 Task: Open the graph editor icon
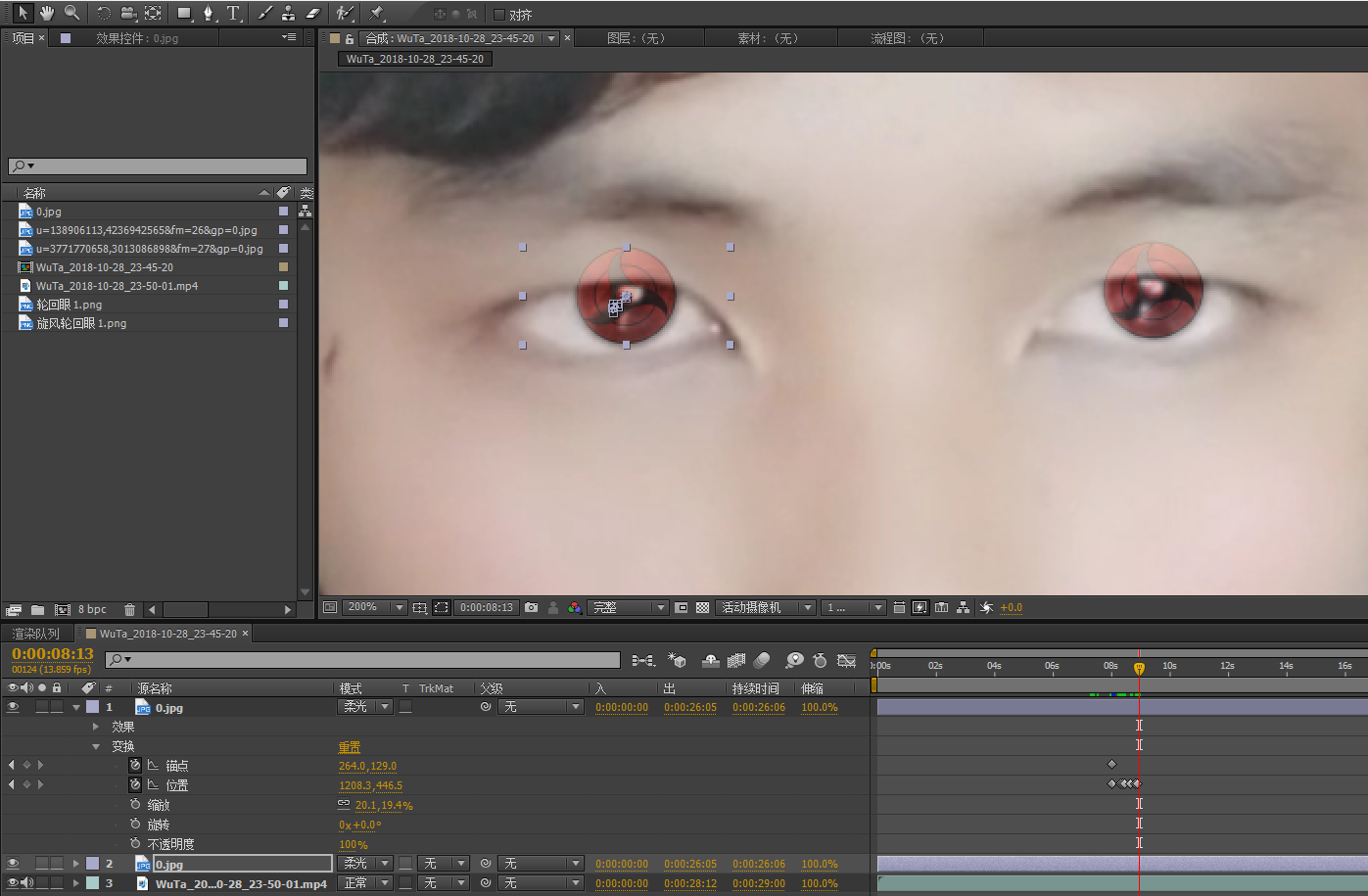(847, 661)
